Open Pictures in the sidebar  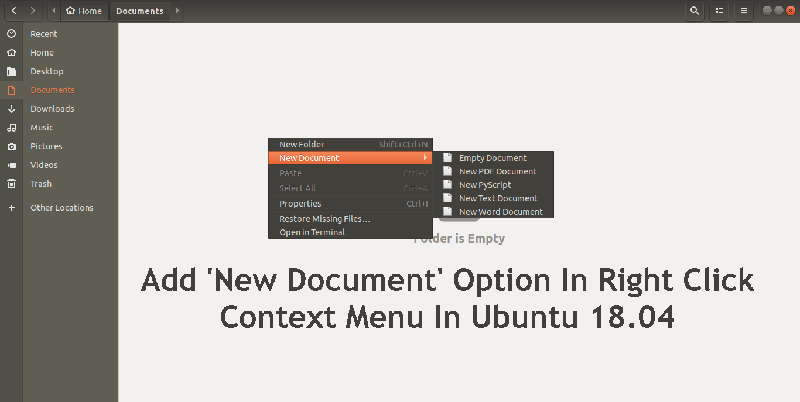click(x=46, y=146)
